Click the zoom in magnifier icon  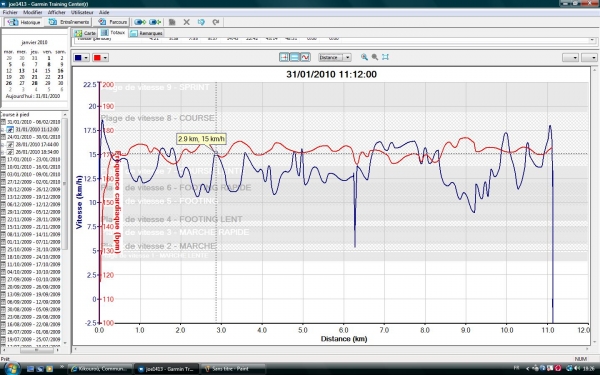click(364, 57)
